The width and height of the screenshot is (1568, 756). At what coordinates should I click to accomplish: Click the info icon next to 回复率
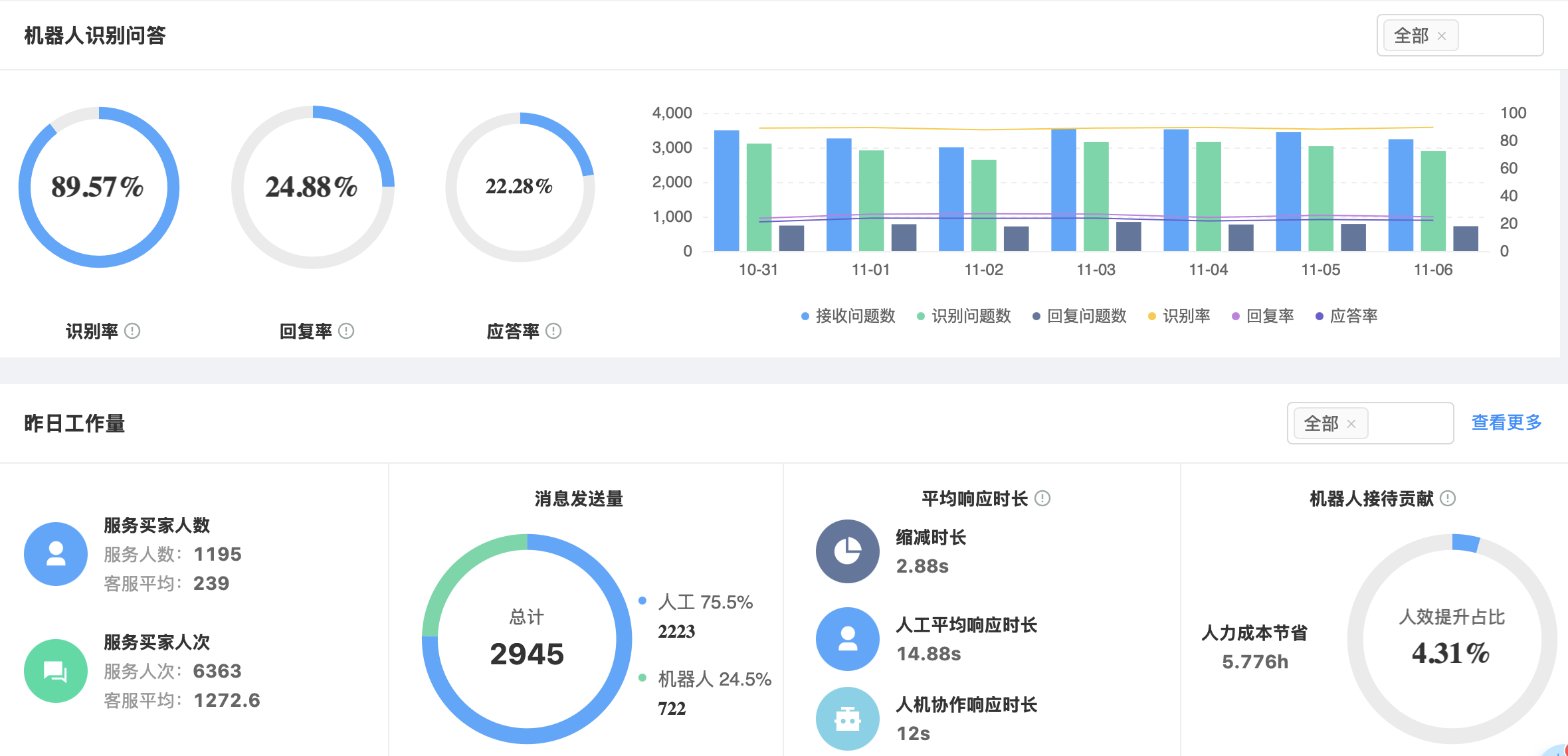(345, 331)
